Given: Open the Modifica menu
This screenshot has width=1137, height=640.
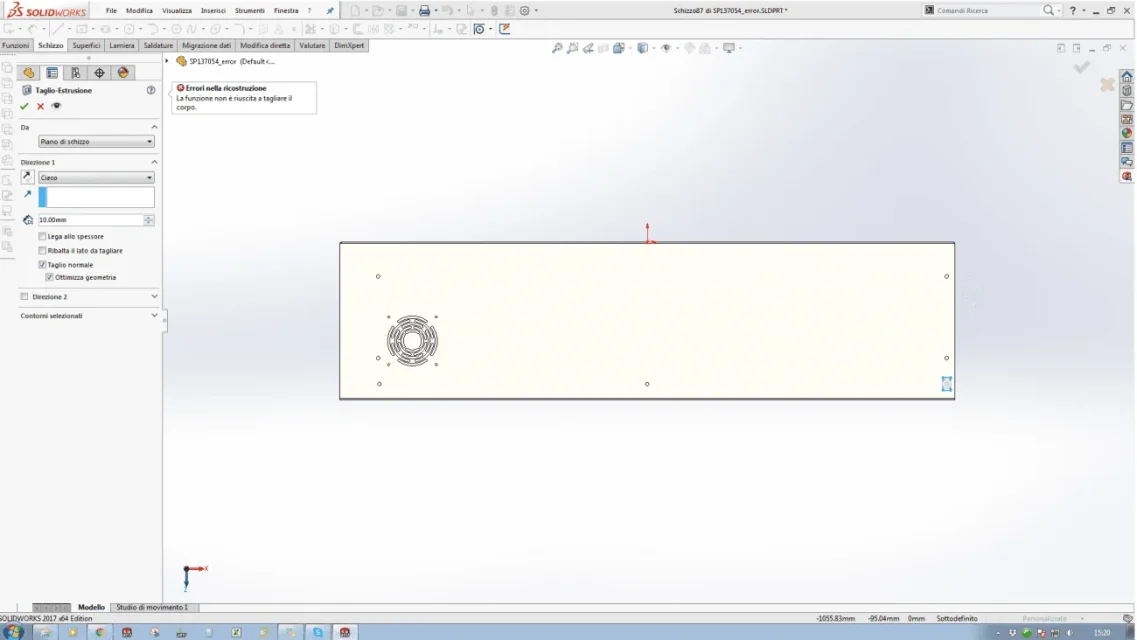Looking at the screenshot, I should (x=139, y=11).
